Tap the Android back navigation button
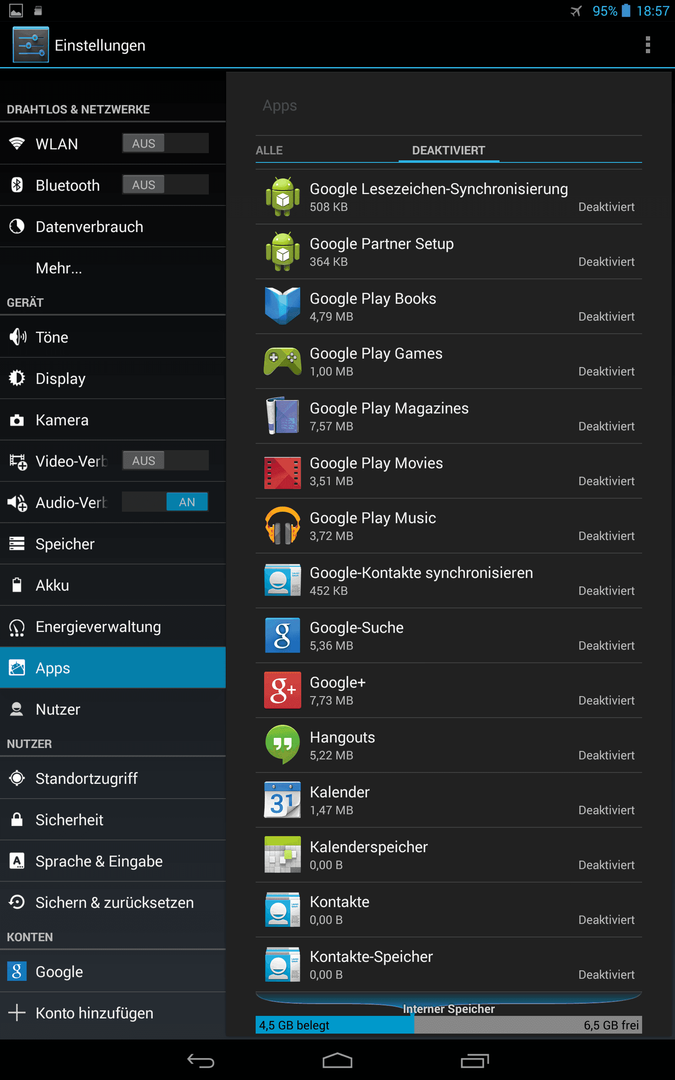Image resolution: width=675 pixels, height=1080 pixels. 200,1060
